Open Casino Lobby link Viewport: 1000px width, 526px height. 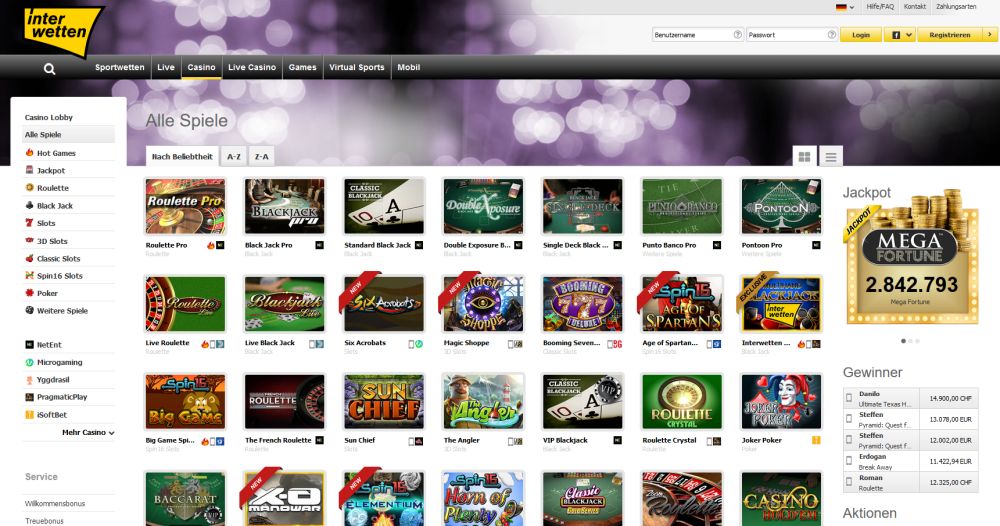[x=49, y=117]
